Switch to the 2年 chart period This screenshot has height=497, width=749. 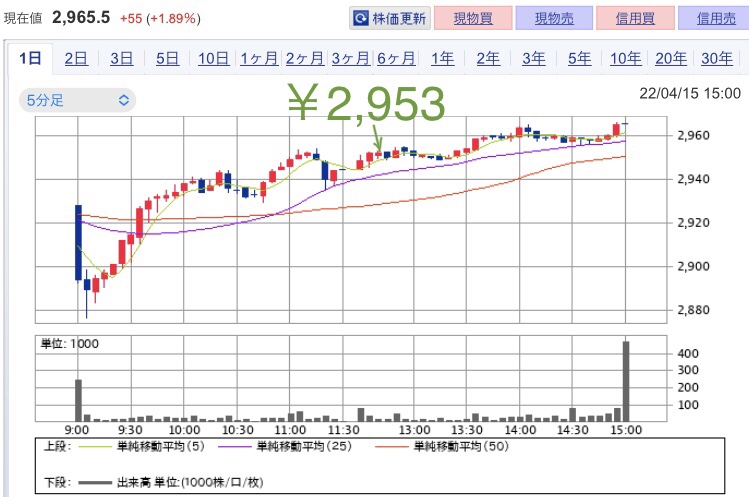pyautogui.click(x=488, y=59)
